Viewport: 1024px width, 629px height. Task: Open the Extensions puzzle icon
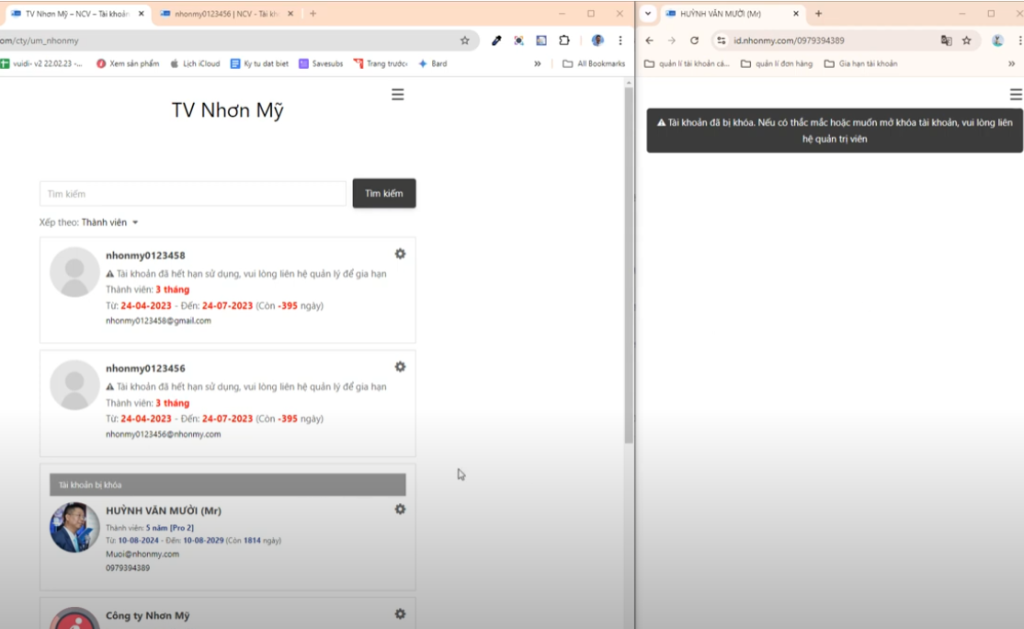click(x=564, y=40)
